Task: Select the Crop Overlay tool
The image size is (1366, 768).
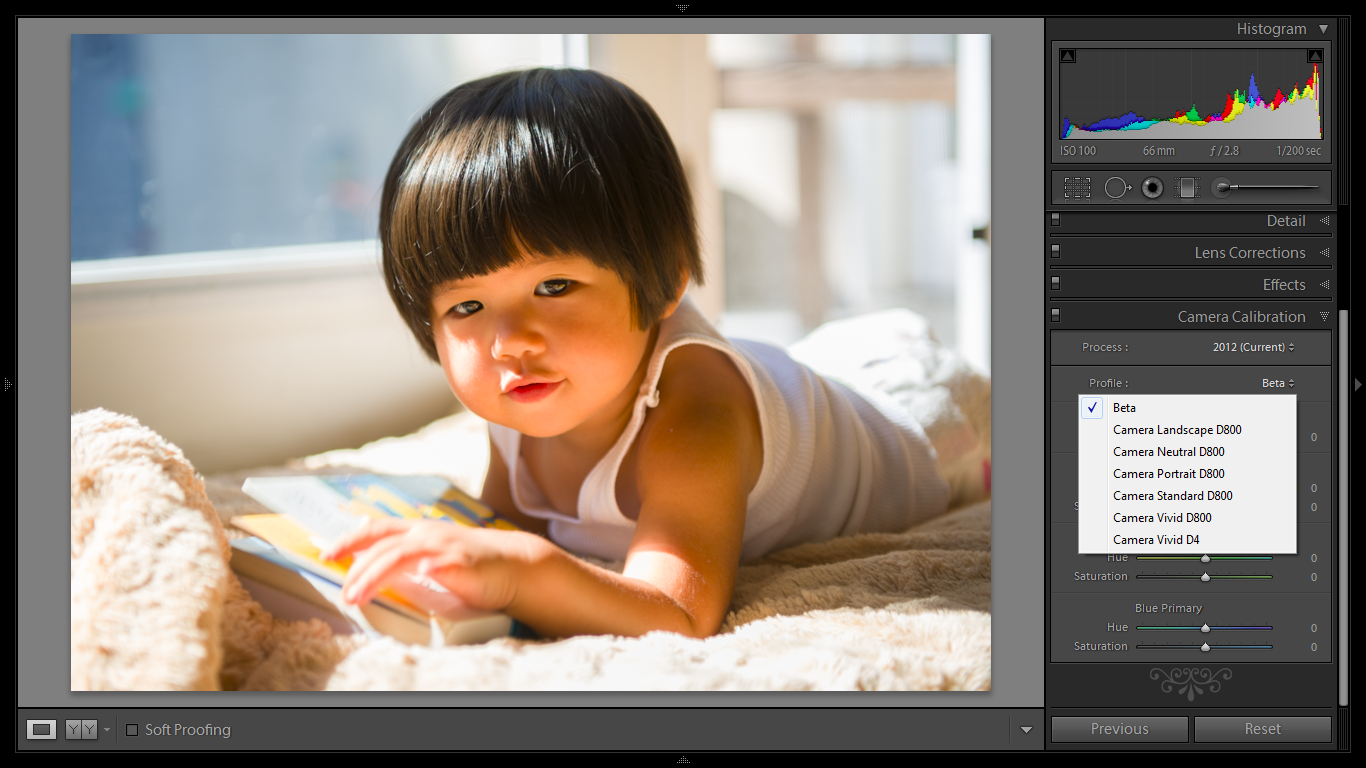Action: point(1077,187)
